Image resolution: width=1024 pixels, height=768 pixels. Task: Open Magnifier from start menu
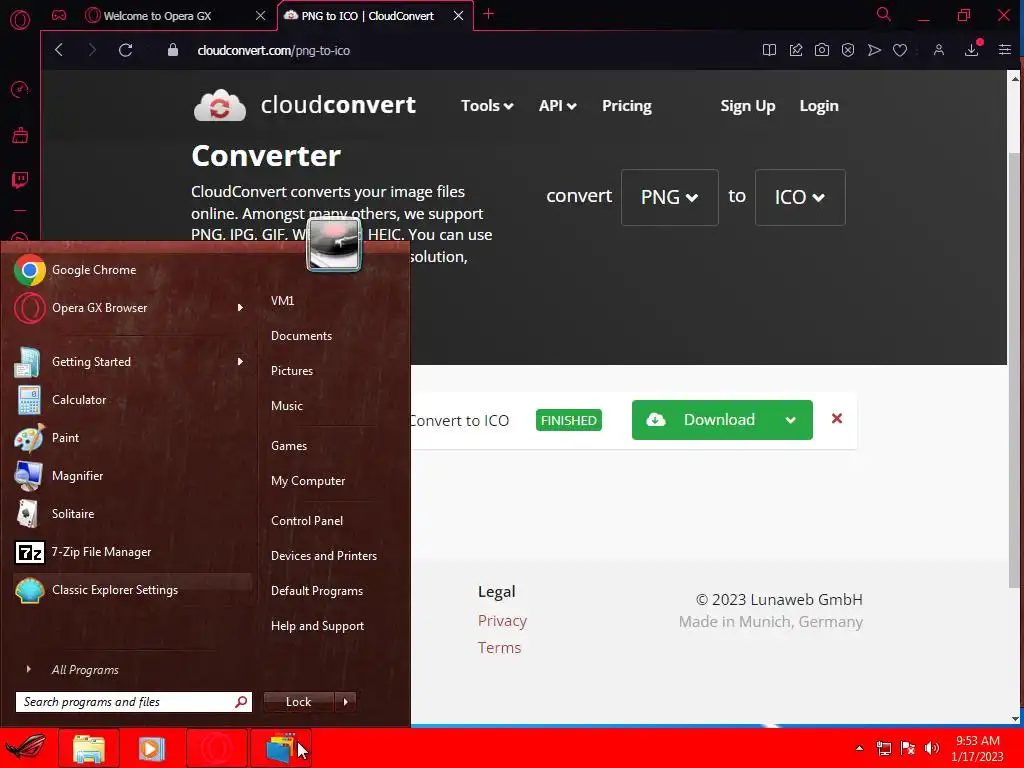131,475
